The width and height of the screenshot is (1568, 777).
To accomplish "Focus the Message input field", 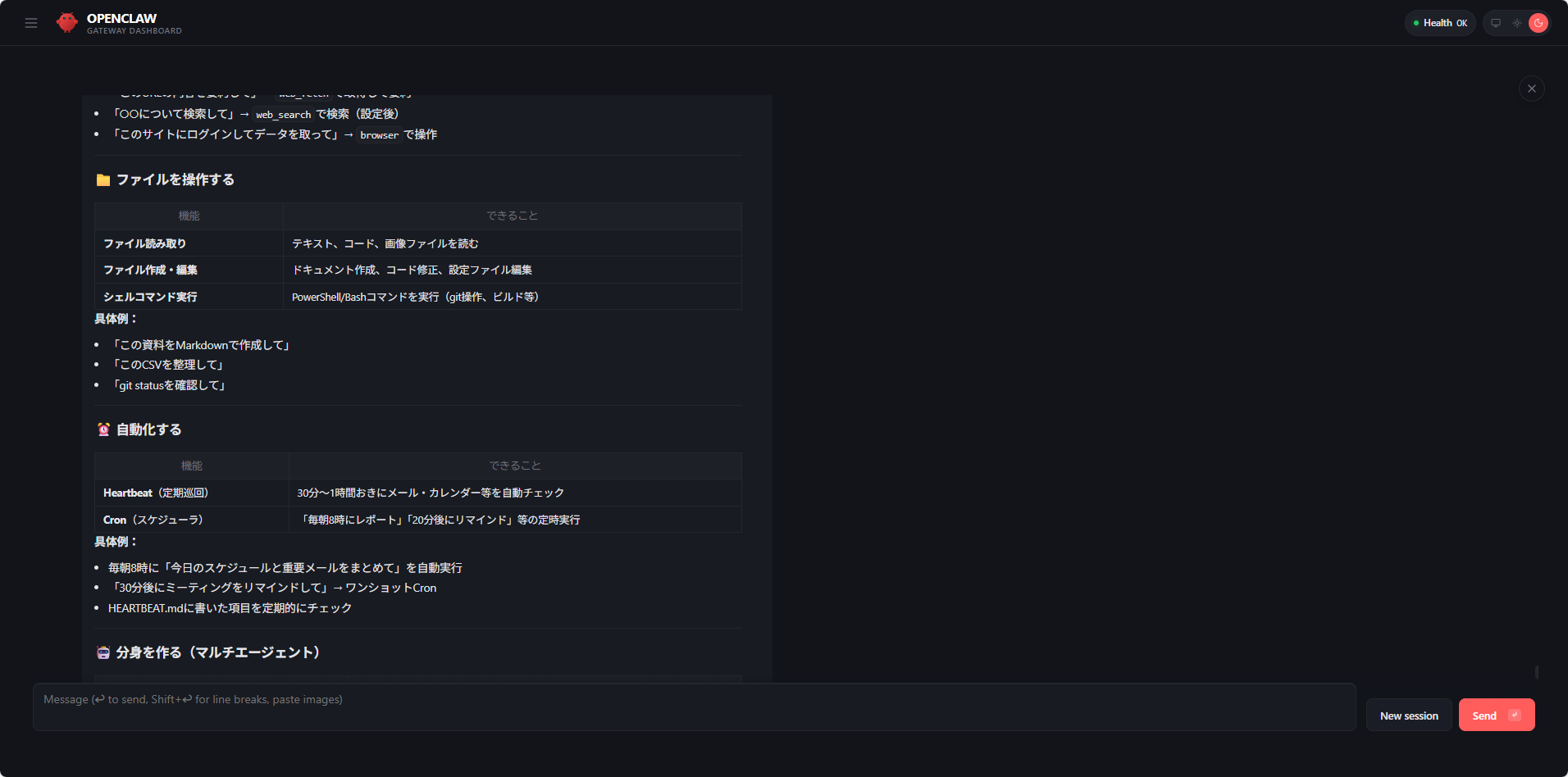I will click(693, 707).
